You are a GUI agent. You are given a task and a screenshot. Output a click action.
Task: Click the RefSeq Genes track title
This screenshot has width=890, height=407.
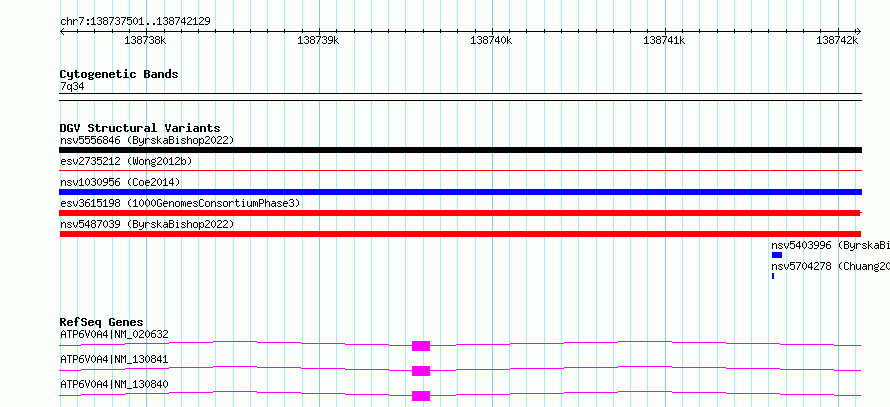(x=102, y=322)
